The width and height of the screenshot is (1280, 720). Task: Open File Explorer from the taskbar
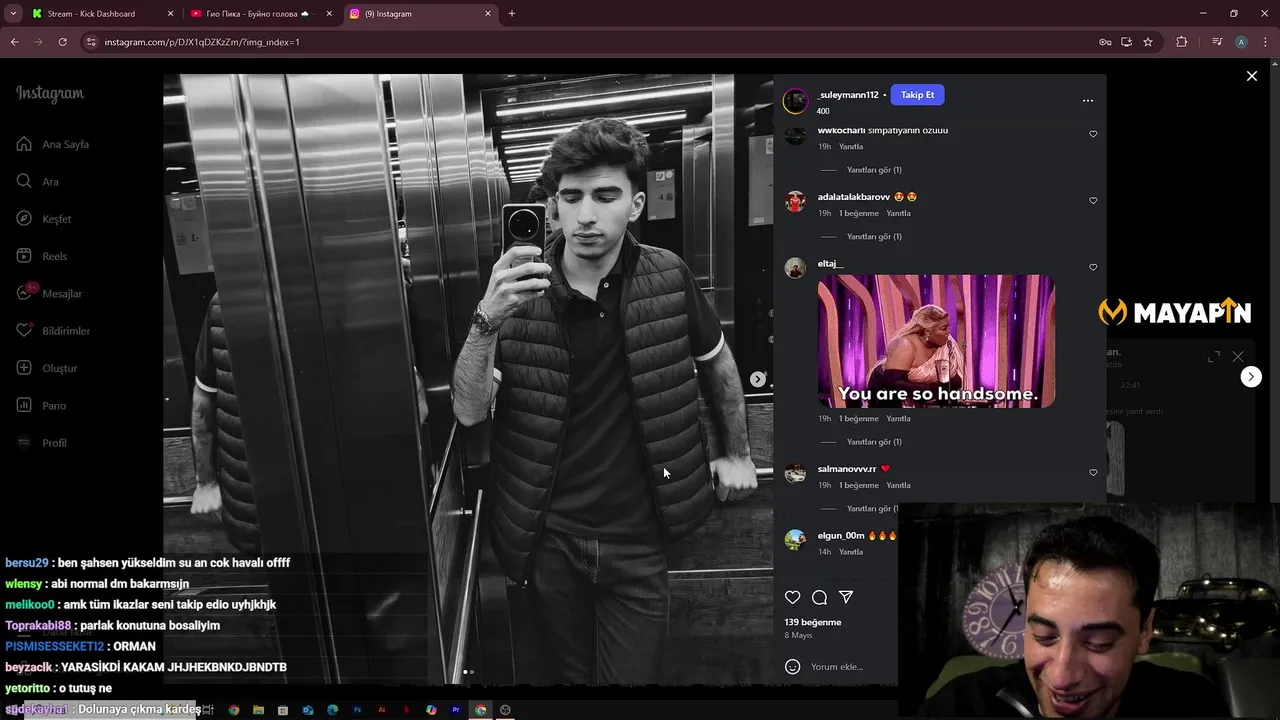click(258, 710)
